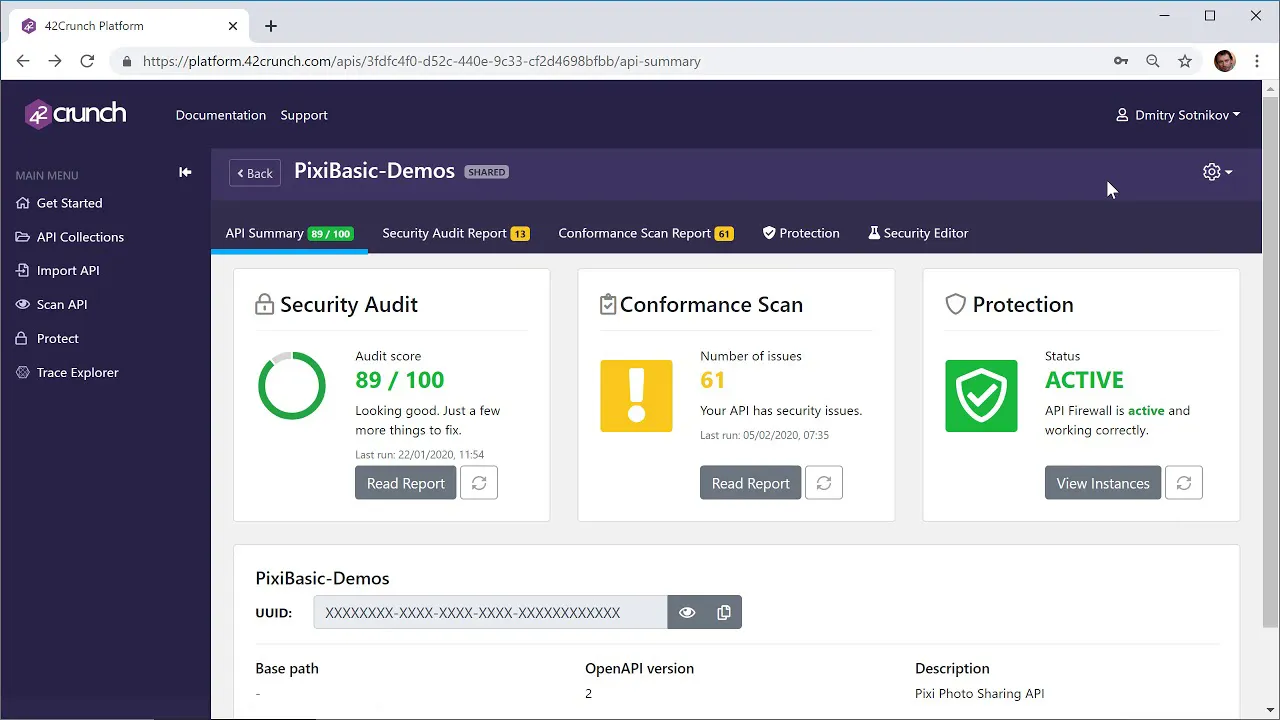This screenshot has width=1280, height=720.
Task: Open the Chrome three-dot menu
Action: pos(1256,61)
